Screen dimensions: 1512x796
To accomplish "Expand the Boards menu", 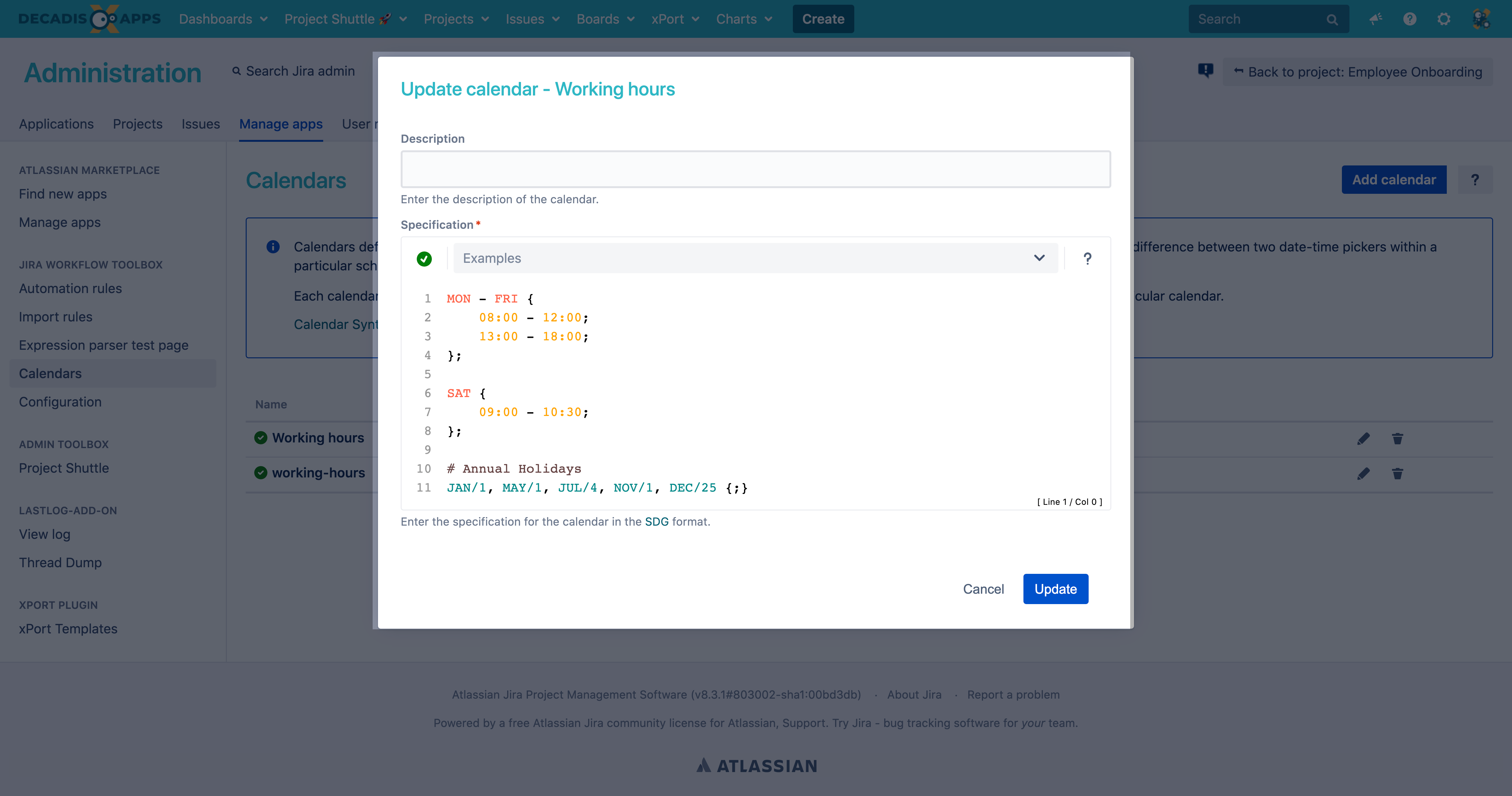I will point(605,19).
